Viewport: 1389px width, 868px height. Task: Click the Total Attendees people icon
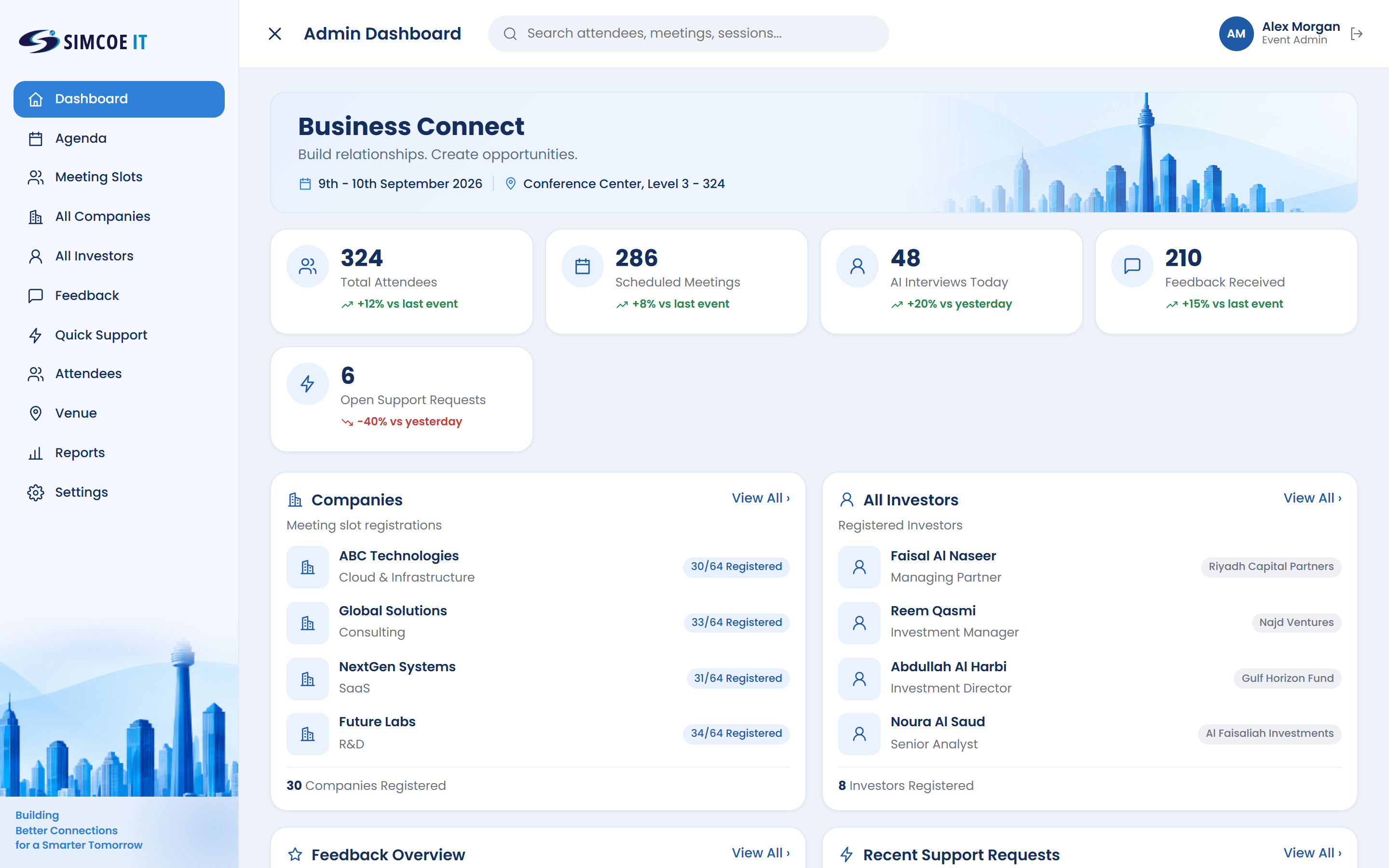[x=308, y=266]
